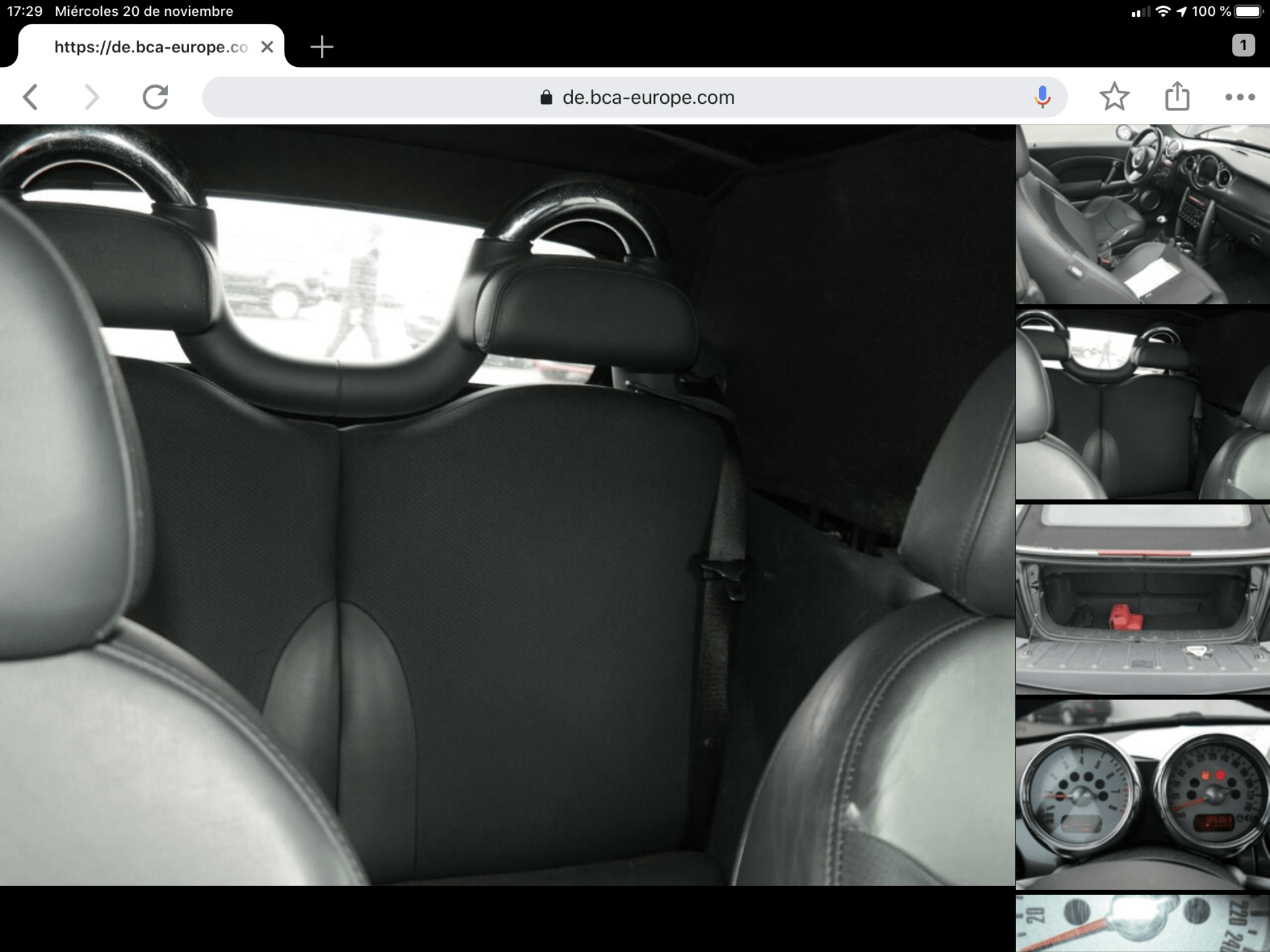Image resolution: width=1270 pixels, height=952 pixels.
Task: Open the share sheet icon
Action: [1177, 97]
